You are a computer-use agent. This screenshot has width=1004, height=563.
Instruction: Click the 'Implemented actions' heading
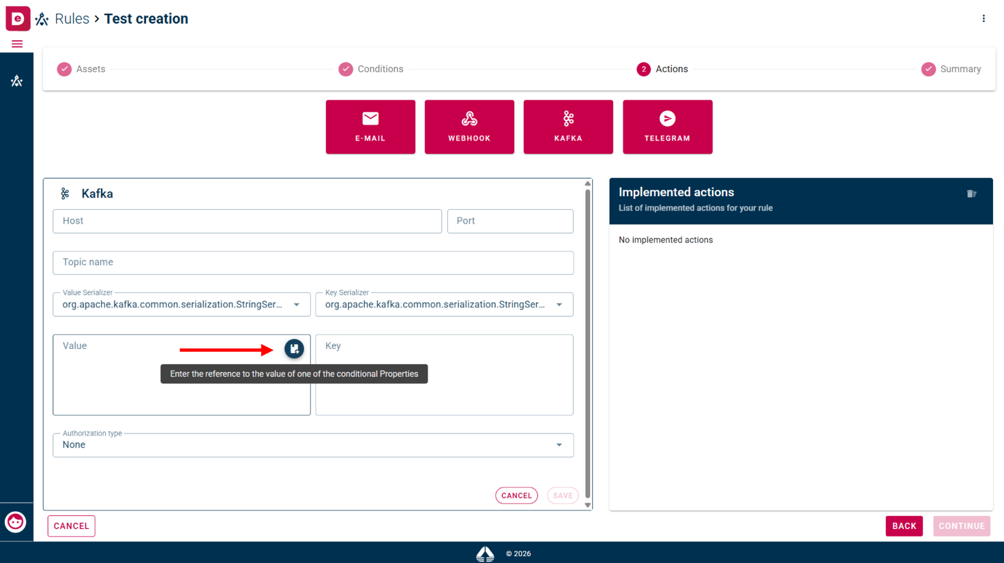[x=676, y=192]
